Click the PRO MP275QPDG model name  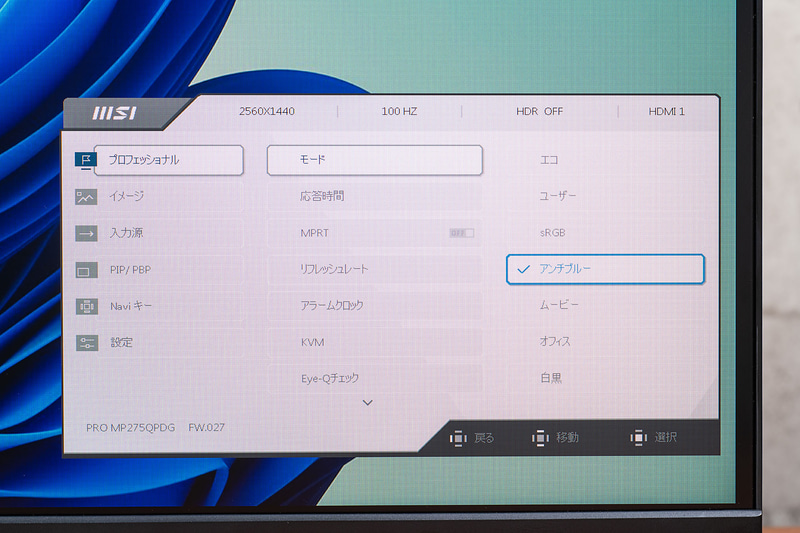pos(131,427)
